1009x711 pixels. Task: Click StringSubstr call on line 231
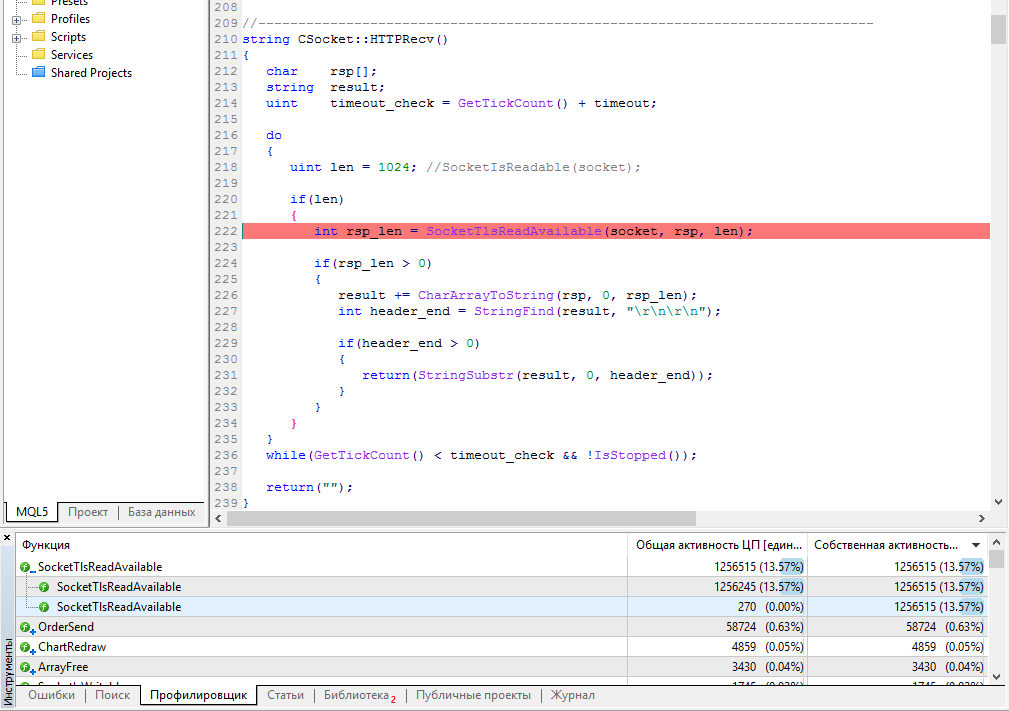point(466,375)
